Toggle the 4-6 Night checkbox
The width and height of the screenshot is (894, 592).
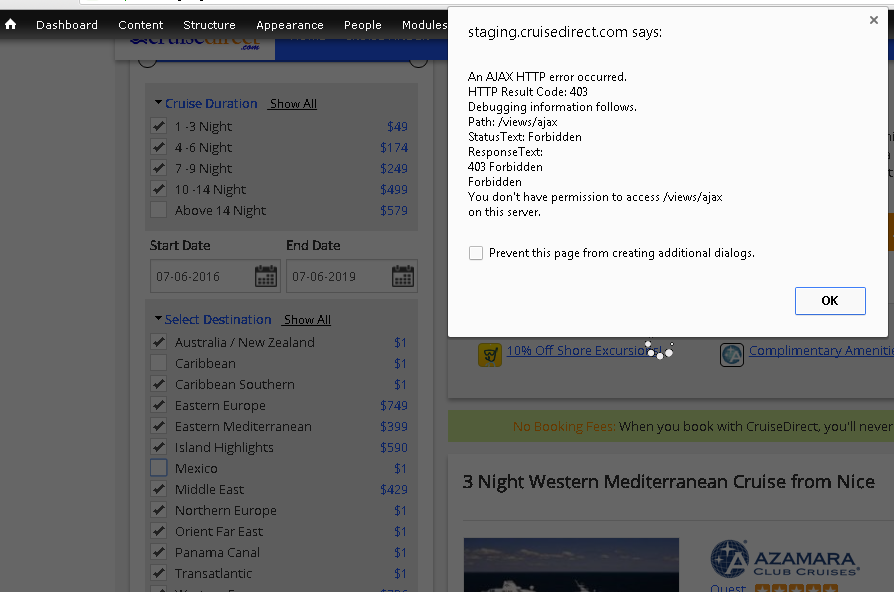click(159, 147)
